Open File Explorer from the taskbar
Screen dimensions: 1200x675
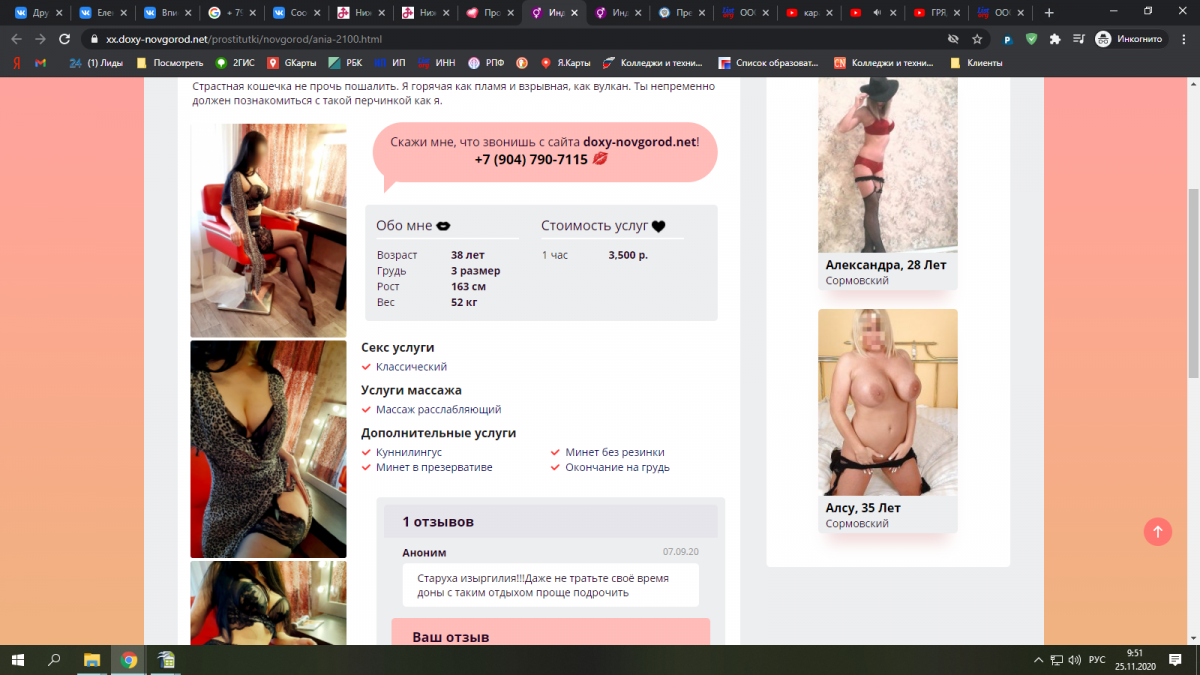tap(92, 660)
